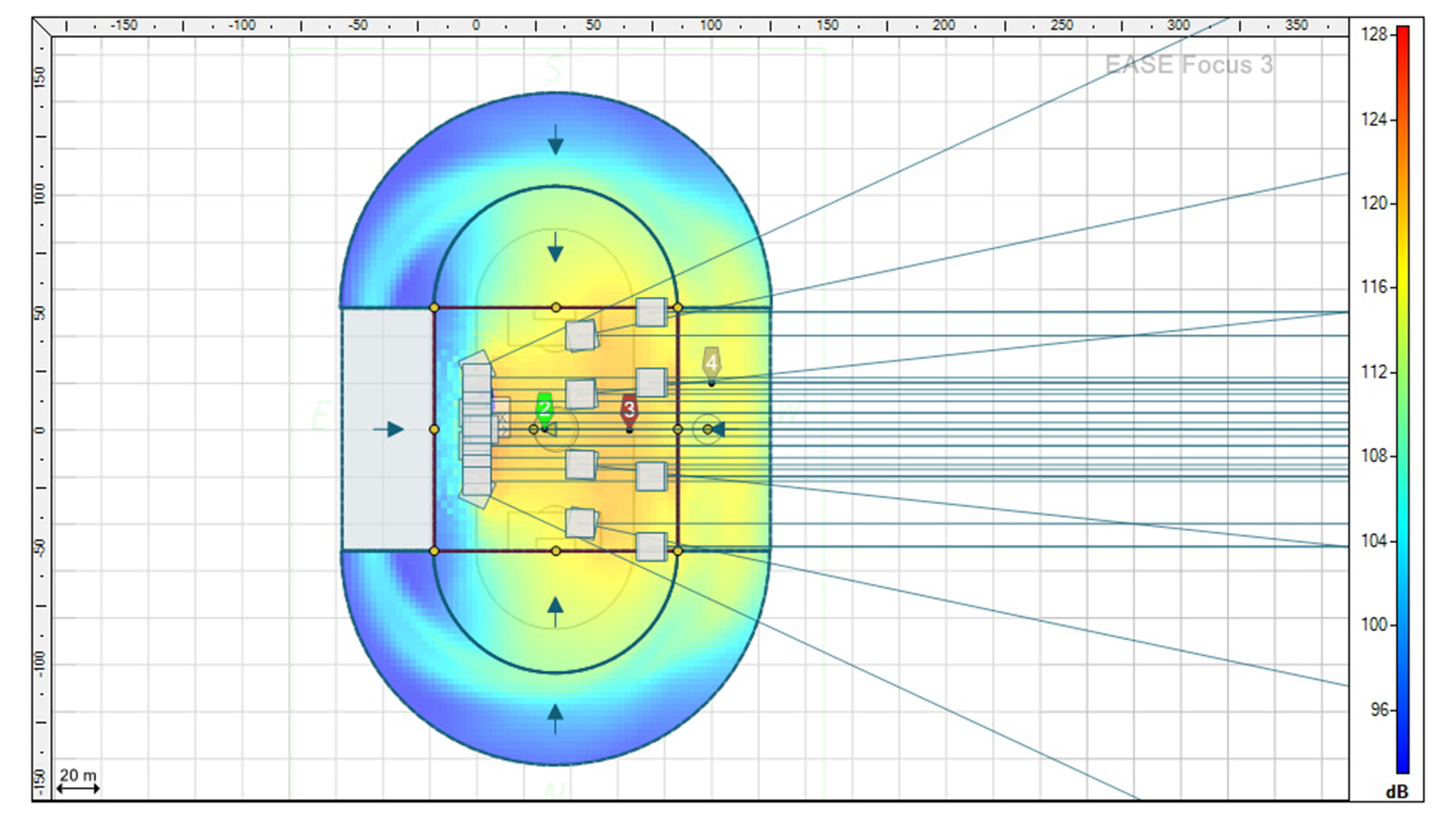Select the top-left yellow corner handle of the rectangle
Image resolution: width=1456 pixels, height=819 pixels.
[x=434, y=308]
